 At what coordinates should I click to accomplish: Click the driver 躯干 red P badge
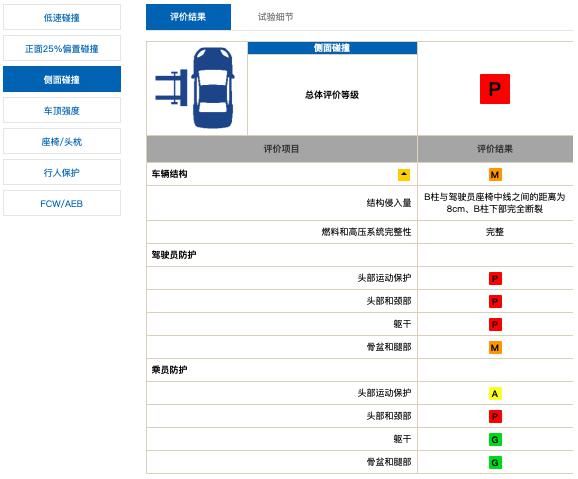tap(495, 324)
